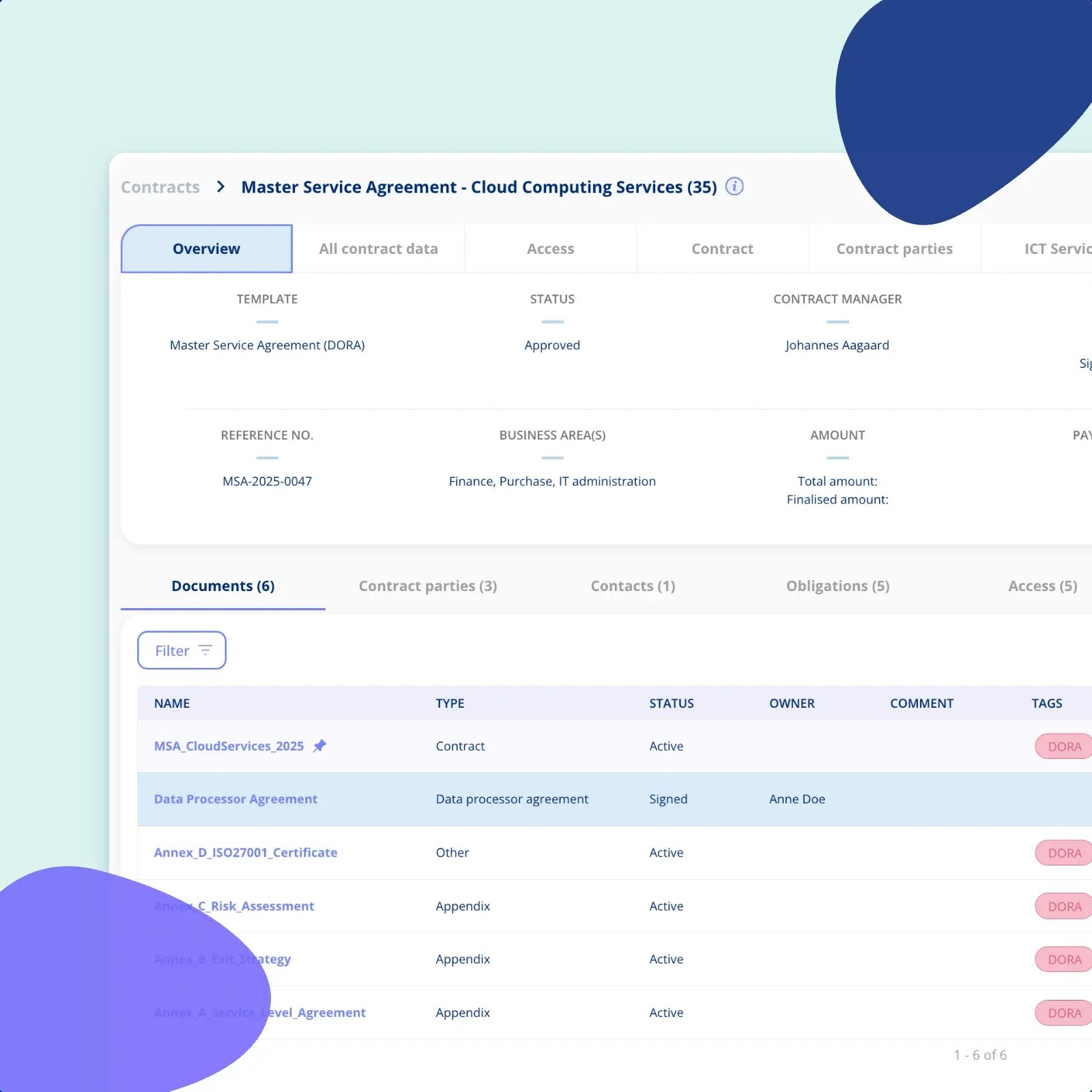Open the Filter button
The width and height of the screenshot is (1092, 1092).
pyautogui.click(x=182, y=650)
